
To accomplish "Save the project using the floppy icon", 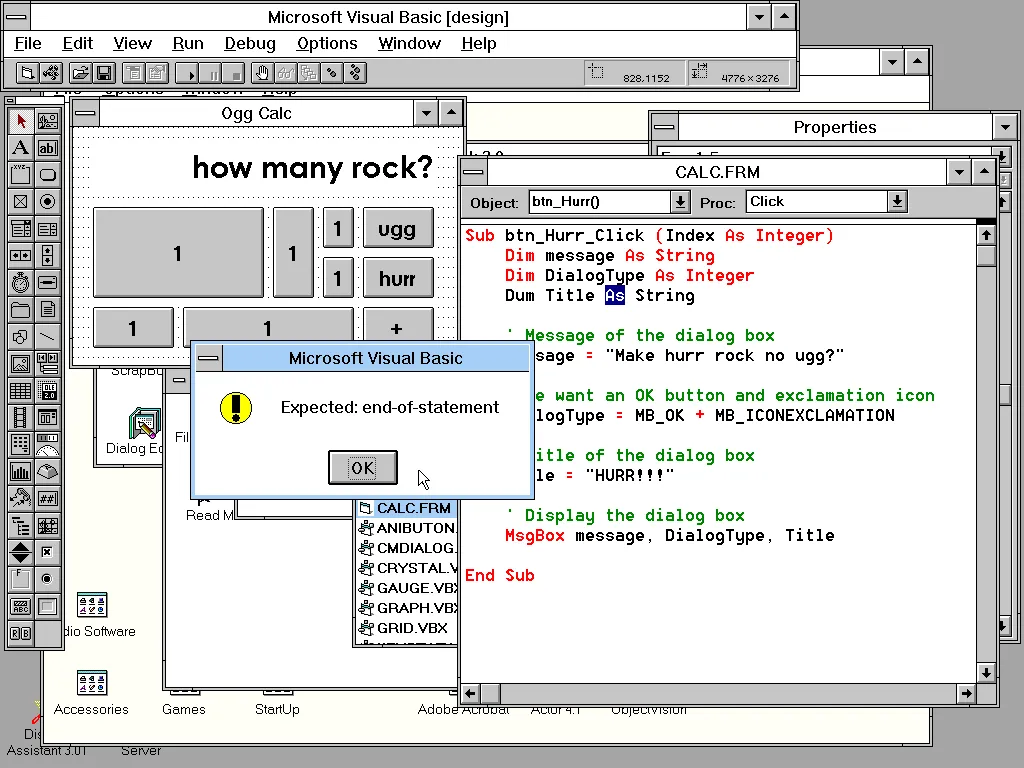I will coord(104,72).
